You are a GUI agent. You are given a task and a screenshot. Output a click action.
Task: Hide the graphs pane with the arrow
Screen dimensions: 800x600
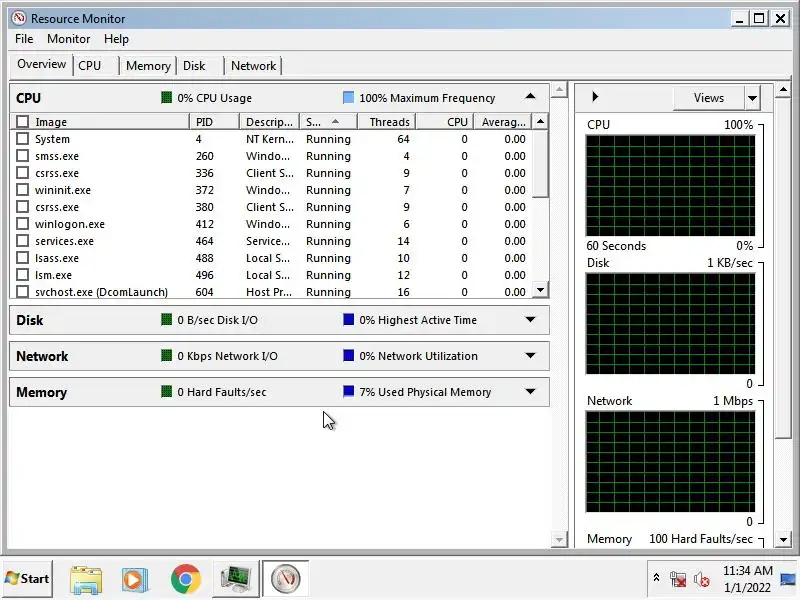(x=595, y=96)
